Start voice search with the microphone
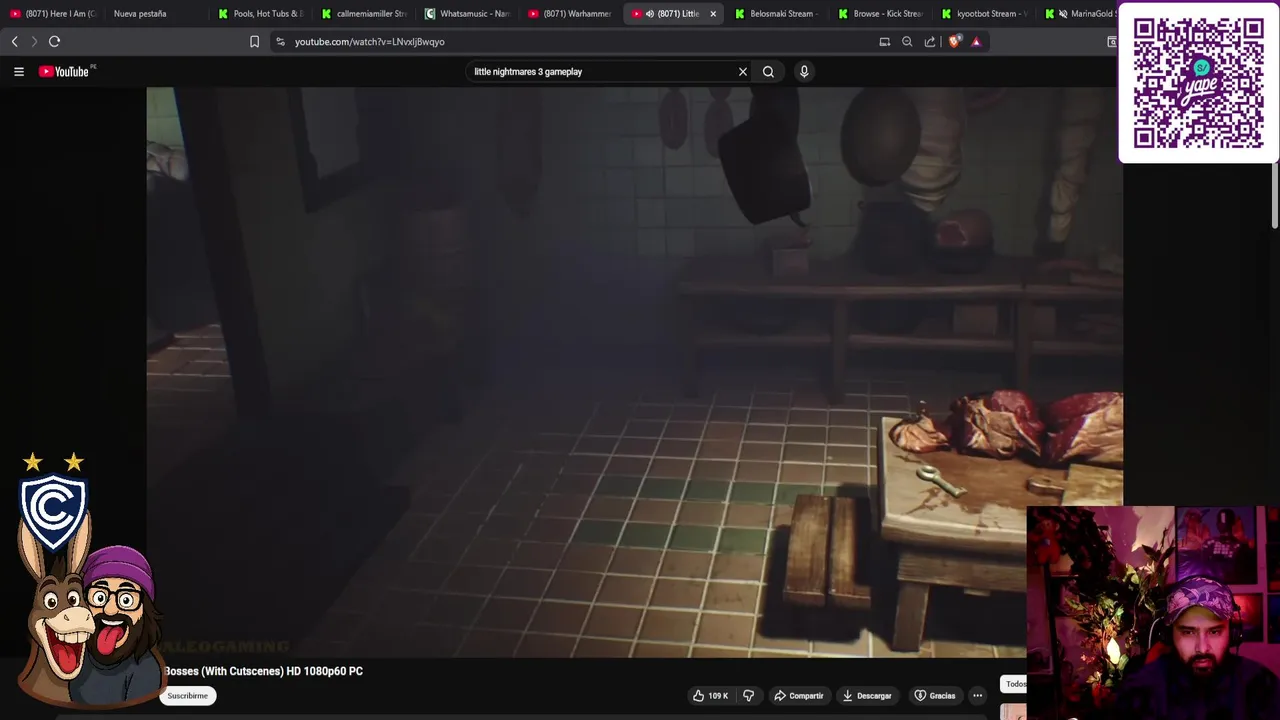 click(804, 71)
